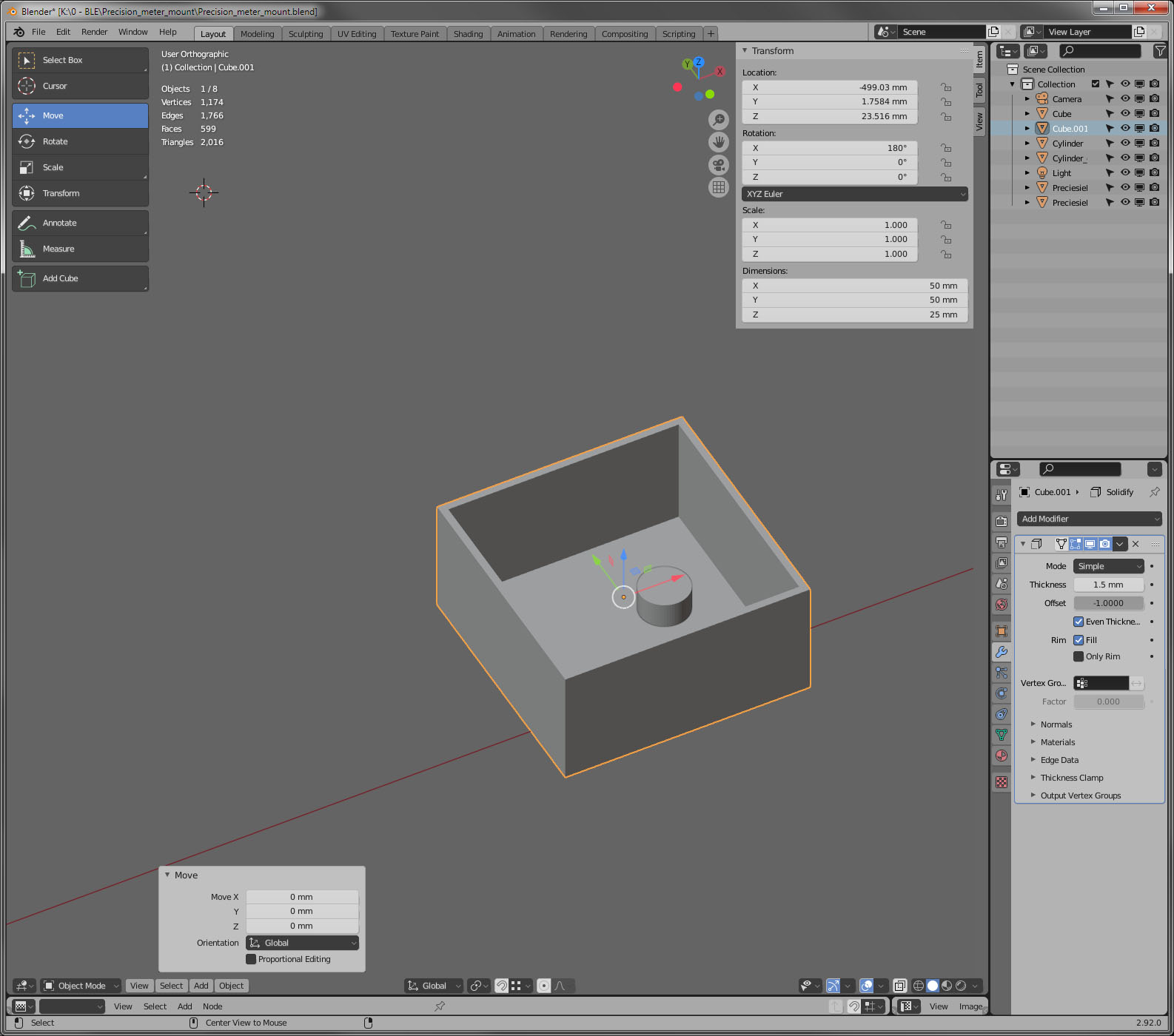Uncheck the Collection exclude checkbox

pos(1096,84)
